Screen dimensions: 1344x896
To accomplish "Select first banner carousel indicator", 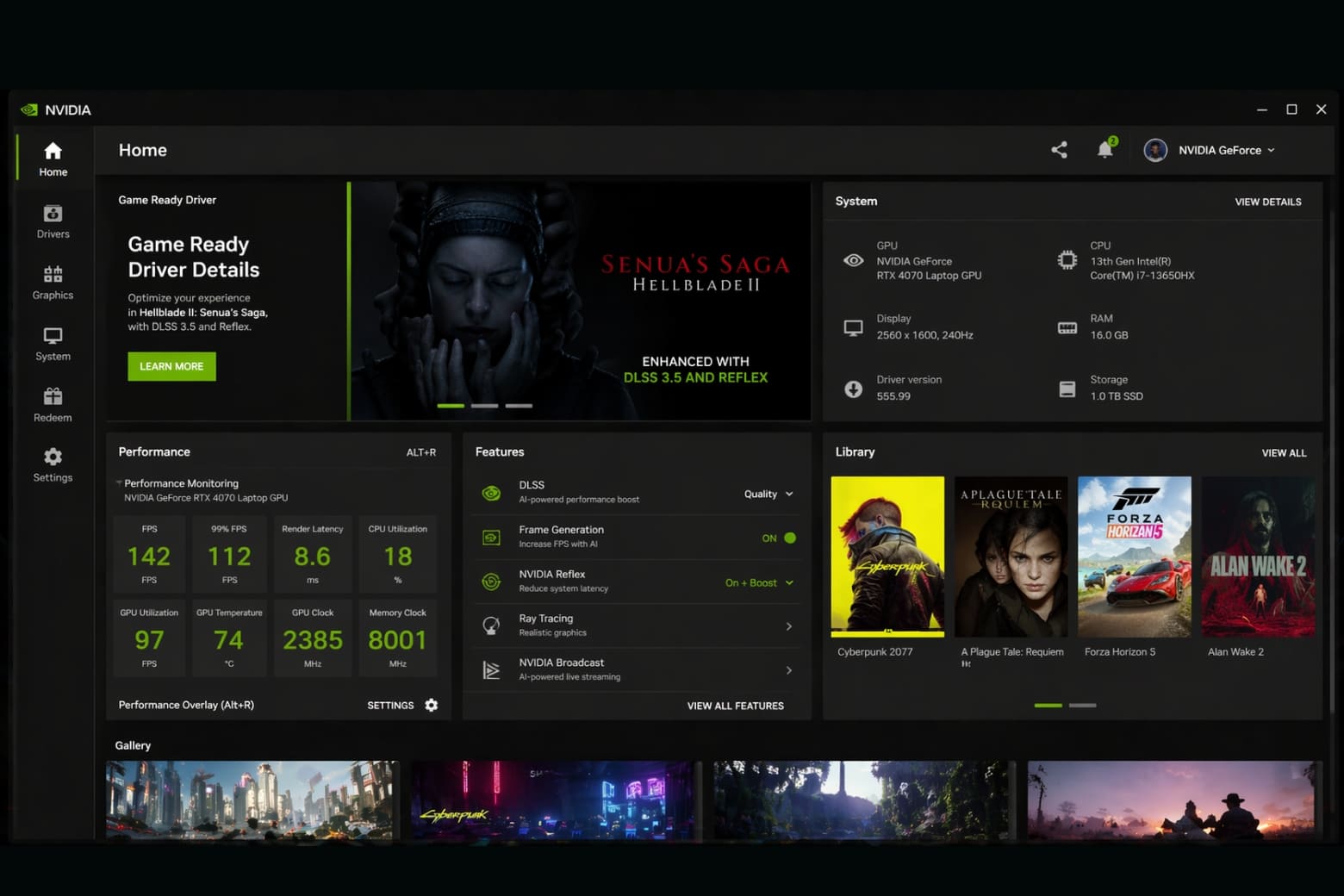I will click(x=451, y=405).
